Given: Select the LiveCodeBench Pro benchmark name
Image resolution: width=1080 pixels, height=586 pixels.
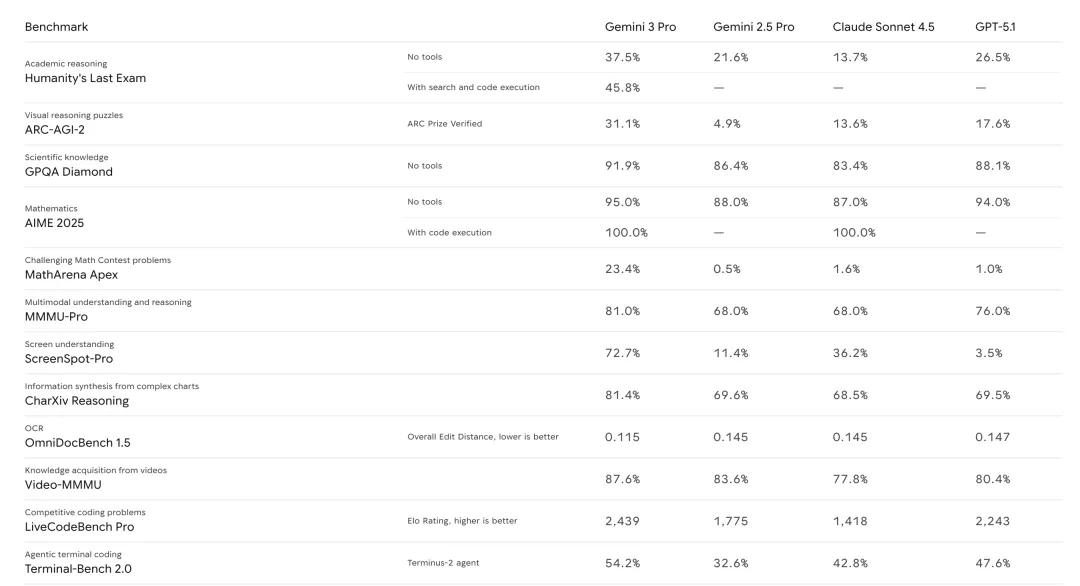Looking at the screenshot, I should [79, 526].
